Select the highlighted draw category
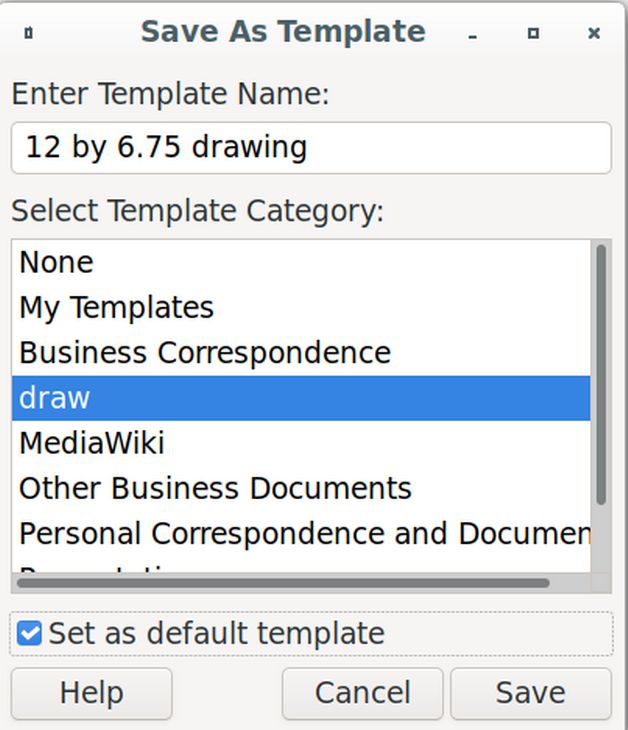This screenshot has height=730, width=628. tap(301, 398)
